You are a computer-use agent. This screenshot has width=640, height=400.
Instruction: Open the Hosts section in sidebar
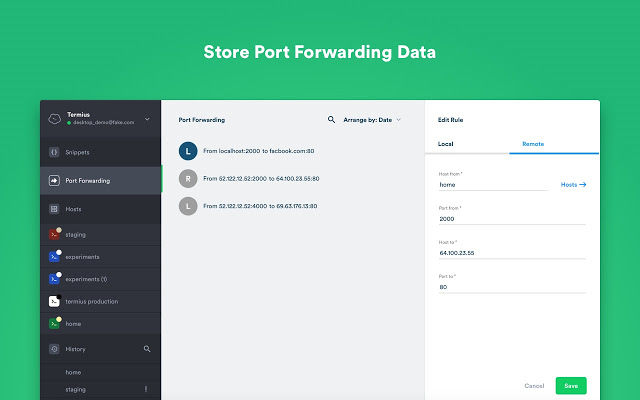pos(100,209)
